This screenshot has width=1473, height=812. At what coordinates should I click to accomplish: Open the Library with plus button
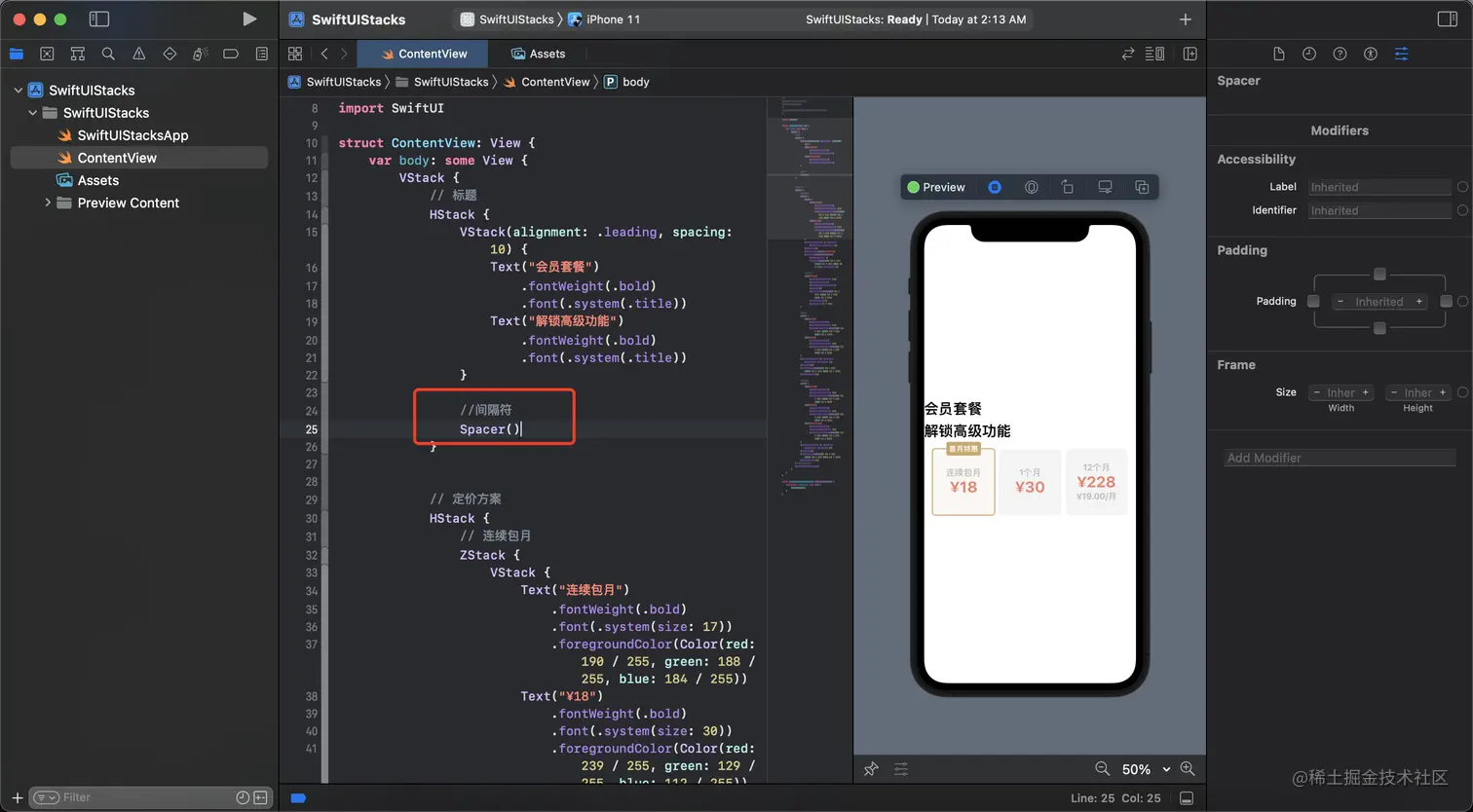tap(1186, 18)
